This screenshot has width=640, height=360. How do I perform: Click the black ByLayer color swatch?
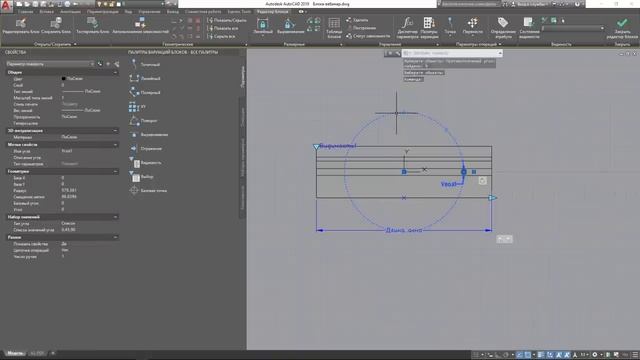tap(63, 78)
